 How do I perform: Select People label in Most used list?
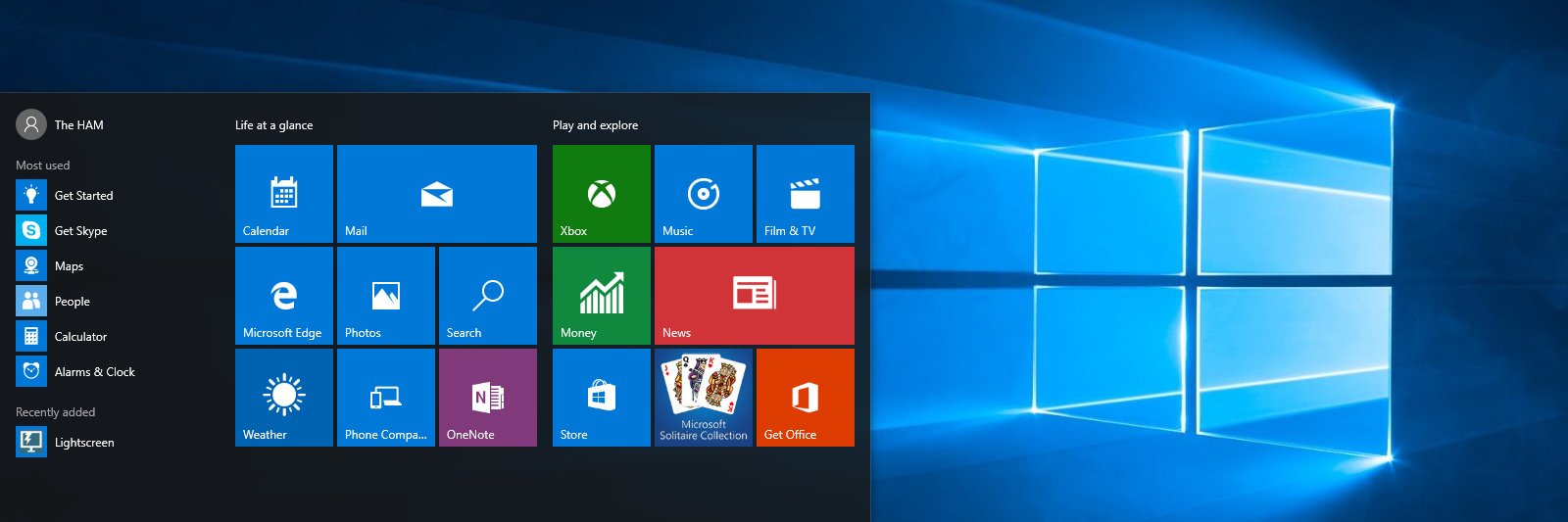[x=73, y=302]
